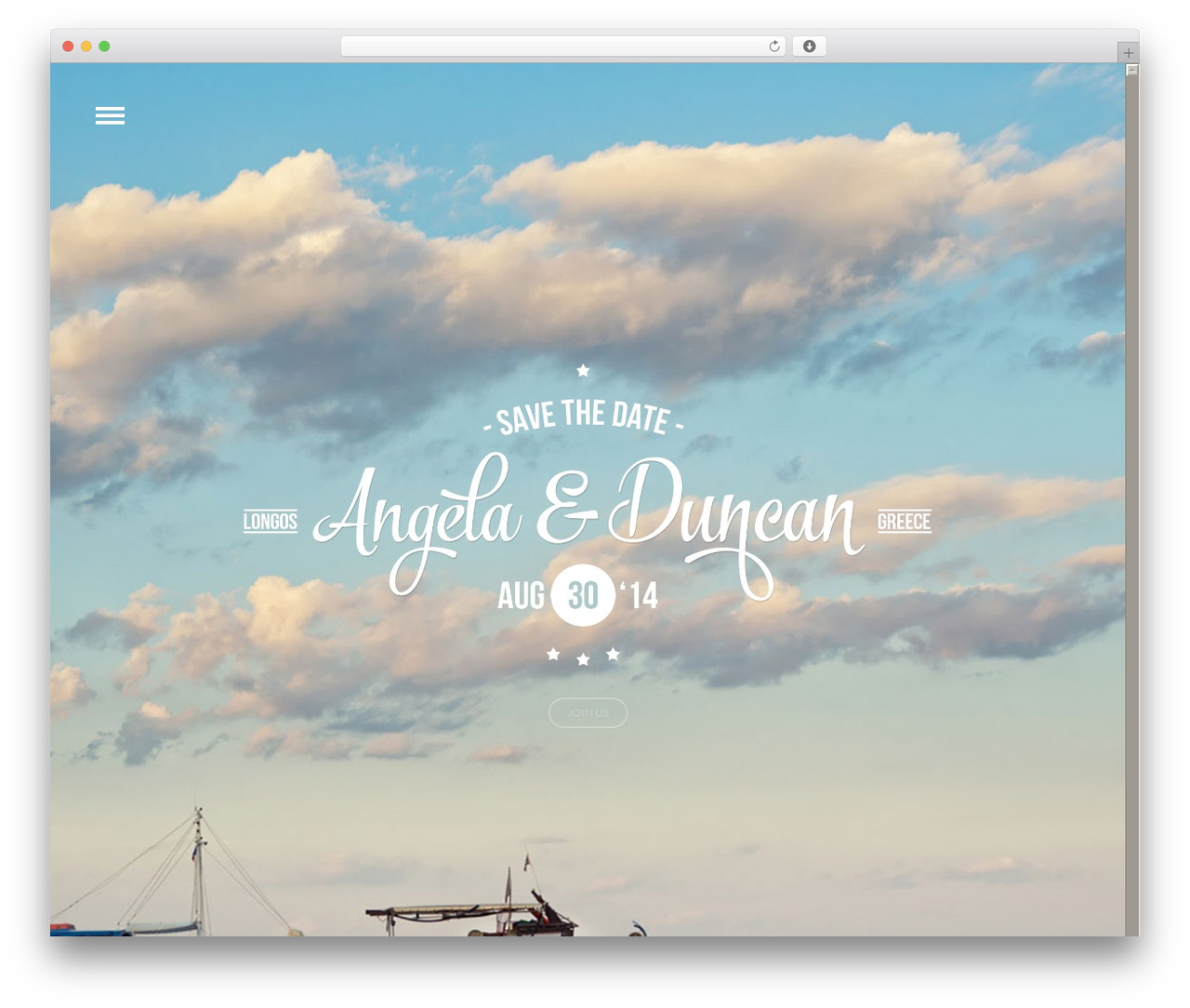The height and width of the screenshot is (1008, 1190).
Task: Minimize the browser window
Action: 86,46
